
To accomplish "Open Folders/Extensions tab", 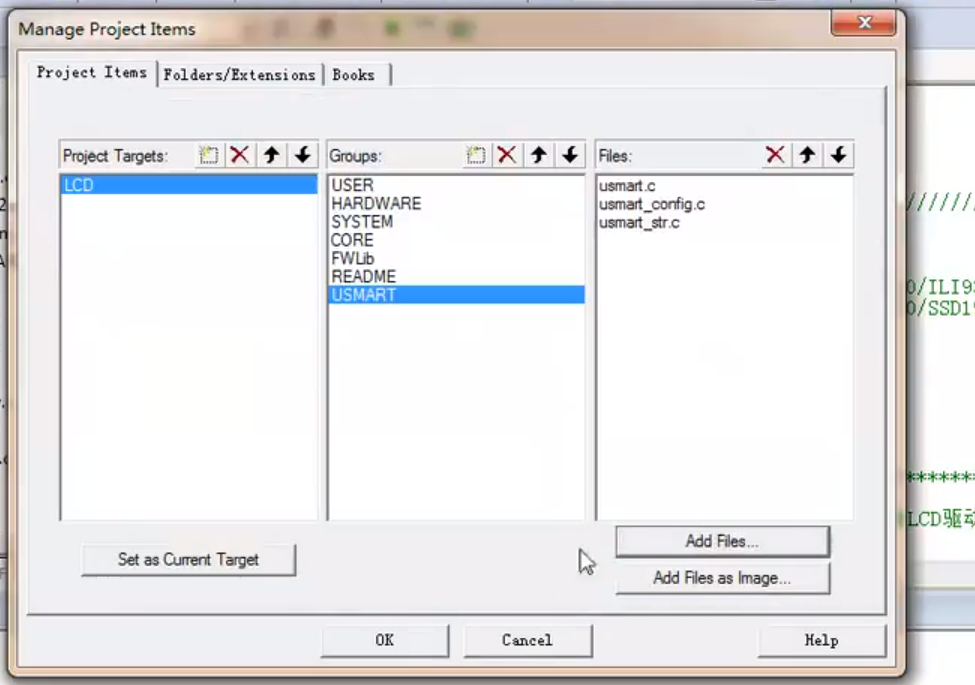I will coord(239,75).
